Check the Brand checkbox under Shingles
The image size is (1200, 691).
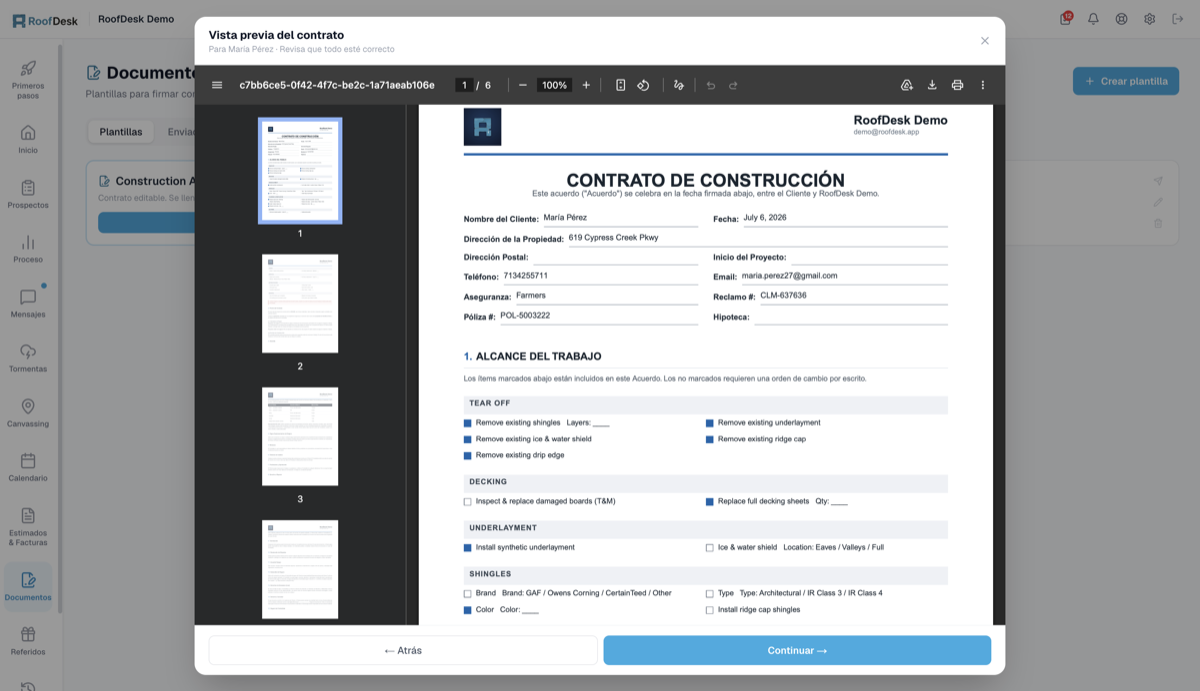pos(467,594)
